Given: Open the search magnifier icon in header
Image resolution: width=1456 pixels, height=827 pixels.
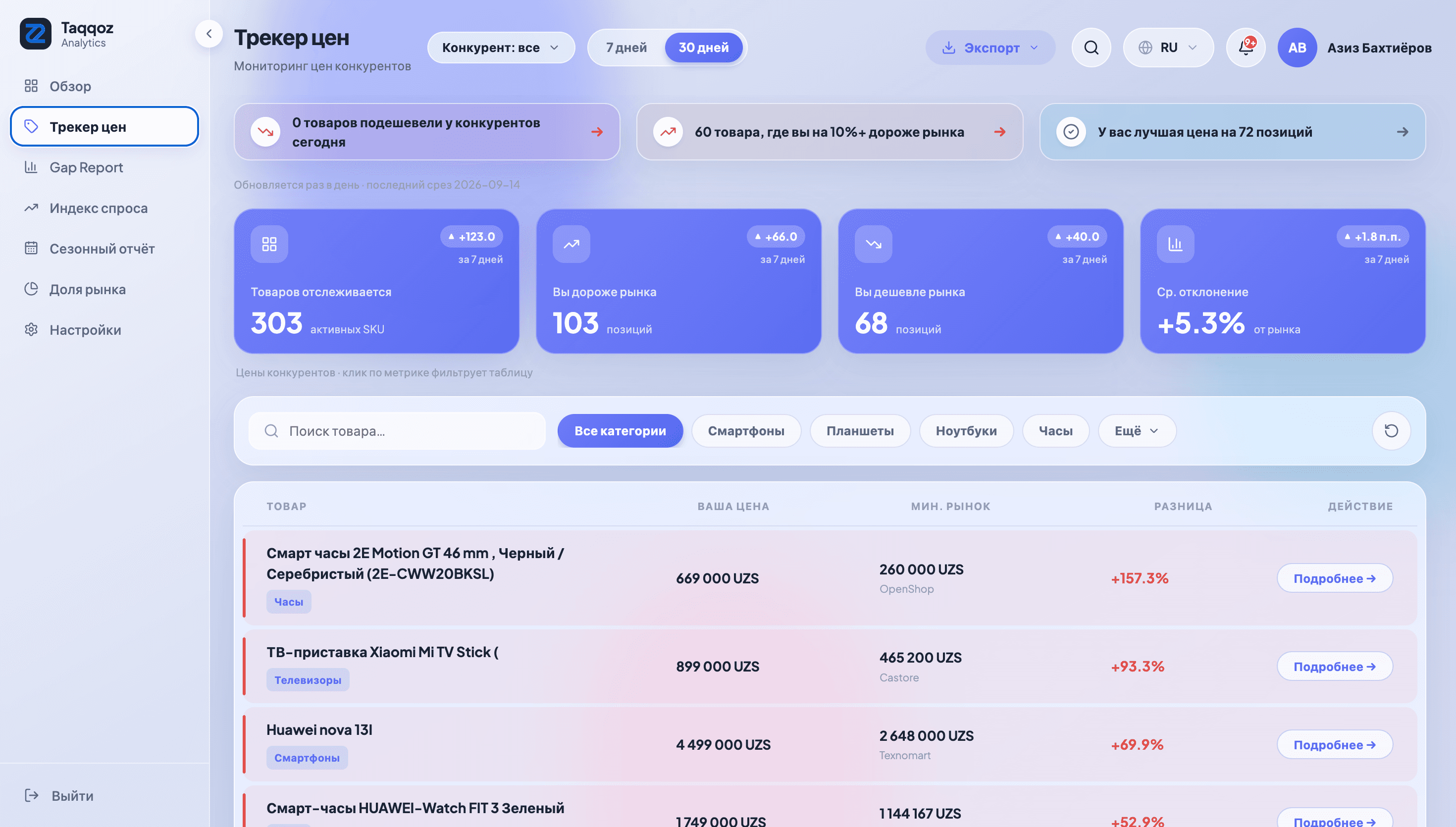Looking at the screenshot, I should pyautogui.click(x=1091, y=48).
